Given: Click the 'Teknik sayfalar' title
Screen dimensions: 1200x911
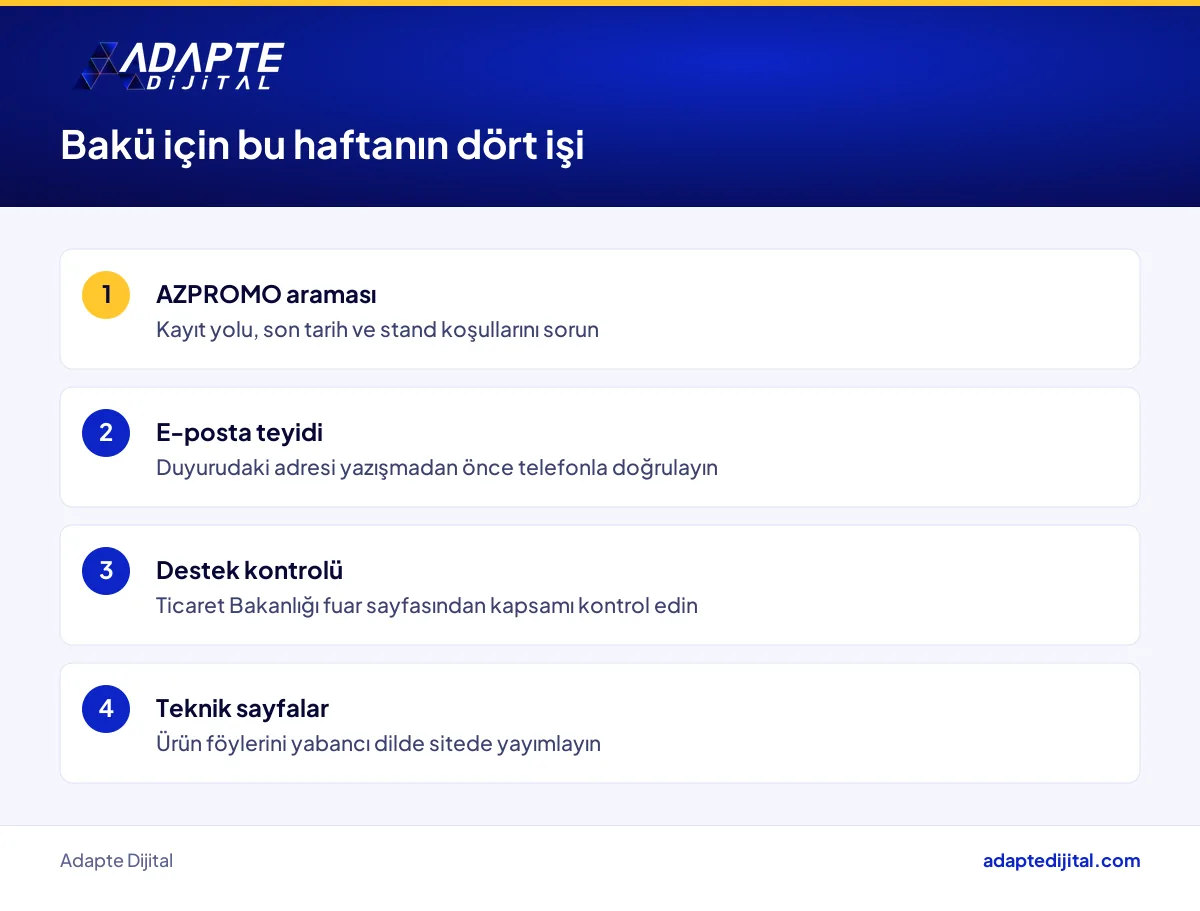Looking at the screenshot, I should (242, 709).
